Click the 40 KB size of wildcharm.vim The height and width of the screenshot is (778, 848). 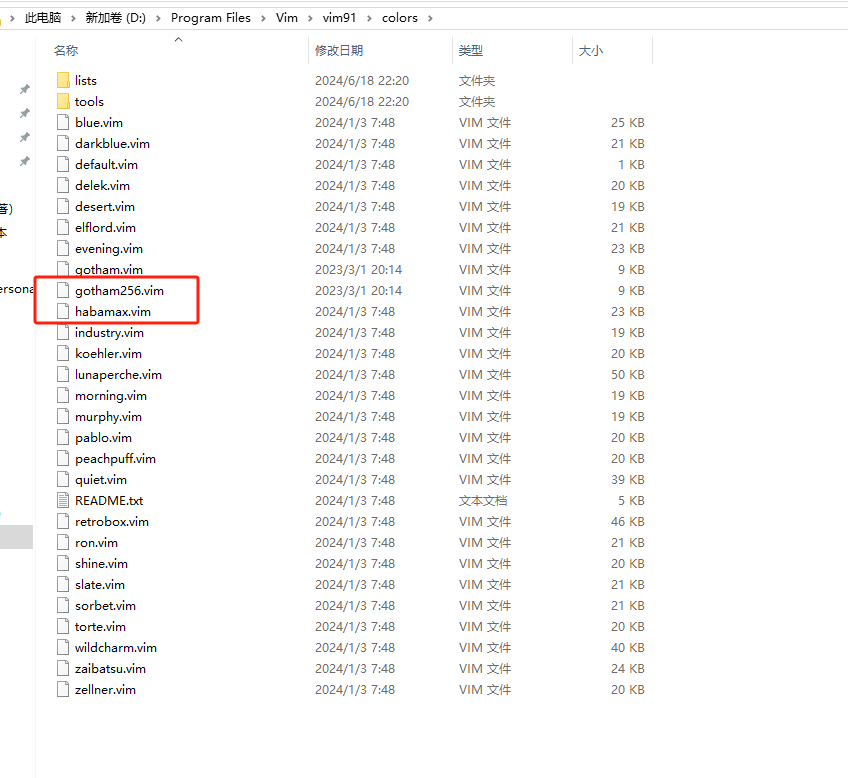point(628,648)
